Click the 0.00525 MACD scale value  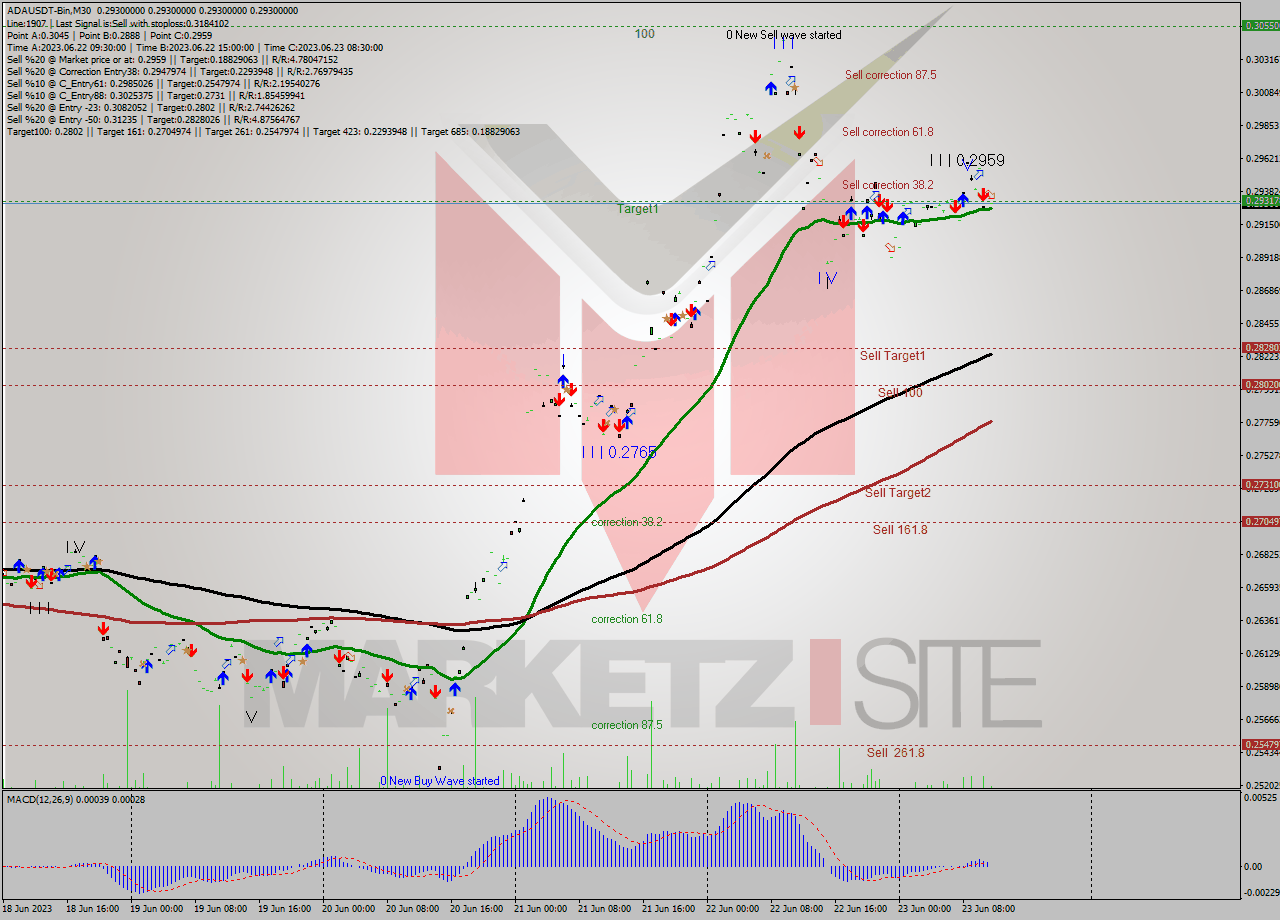[1260, 798]
